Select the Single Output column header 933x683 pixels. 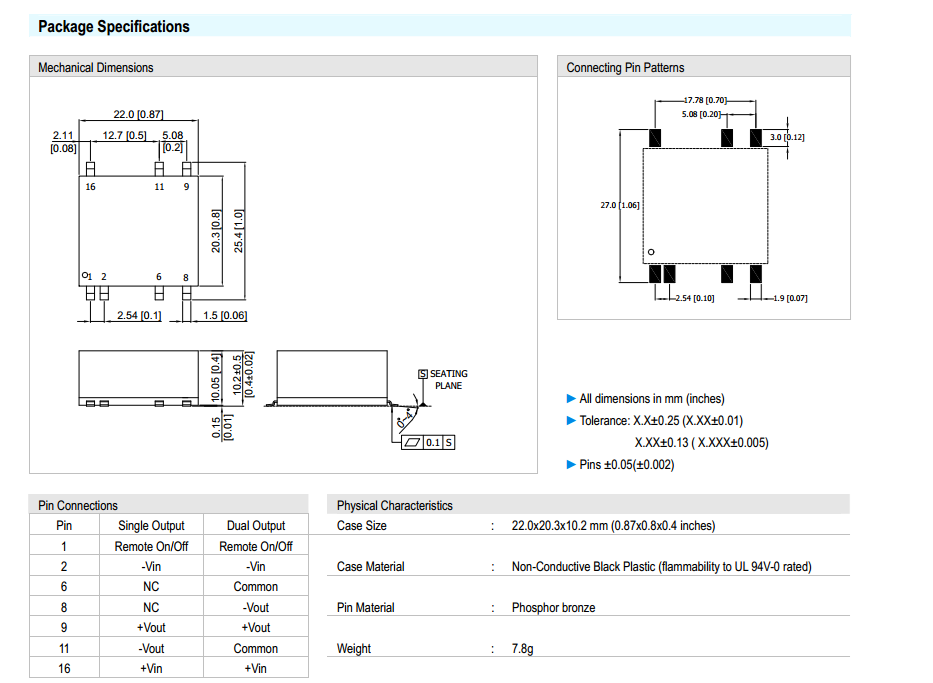(151, 526)
